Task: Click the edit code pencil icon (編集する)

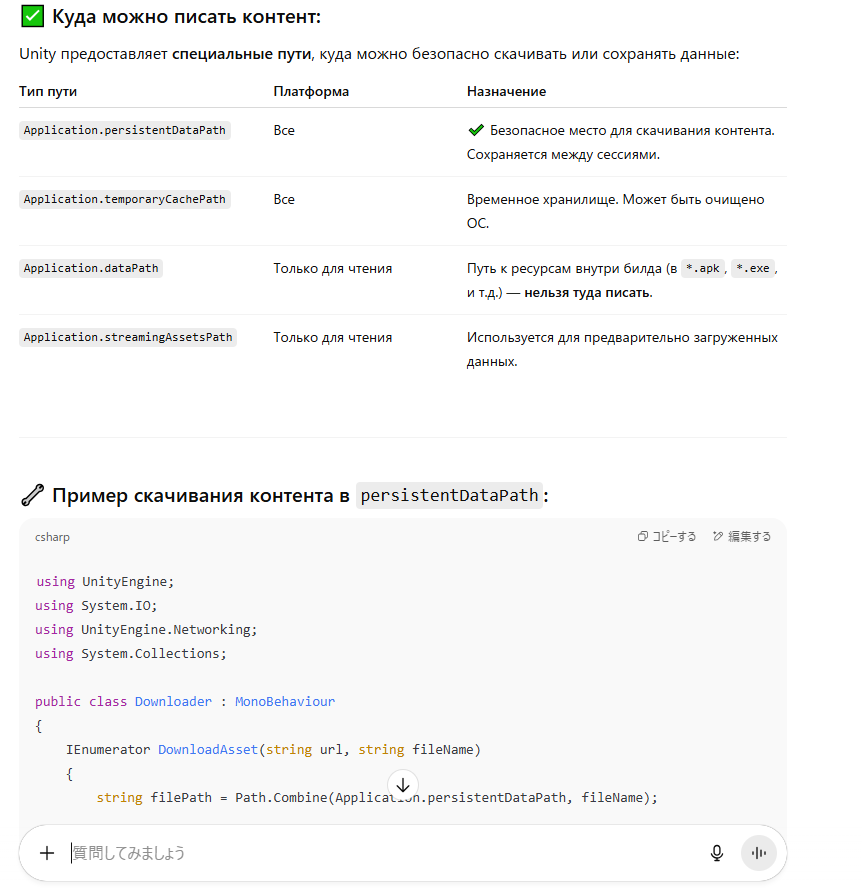Action: (718, 537)
